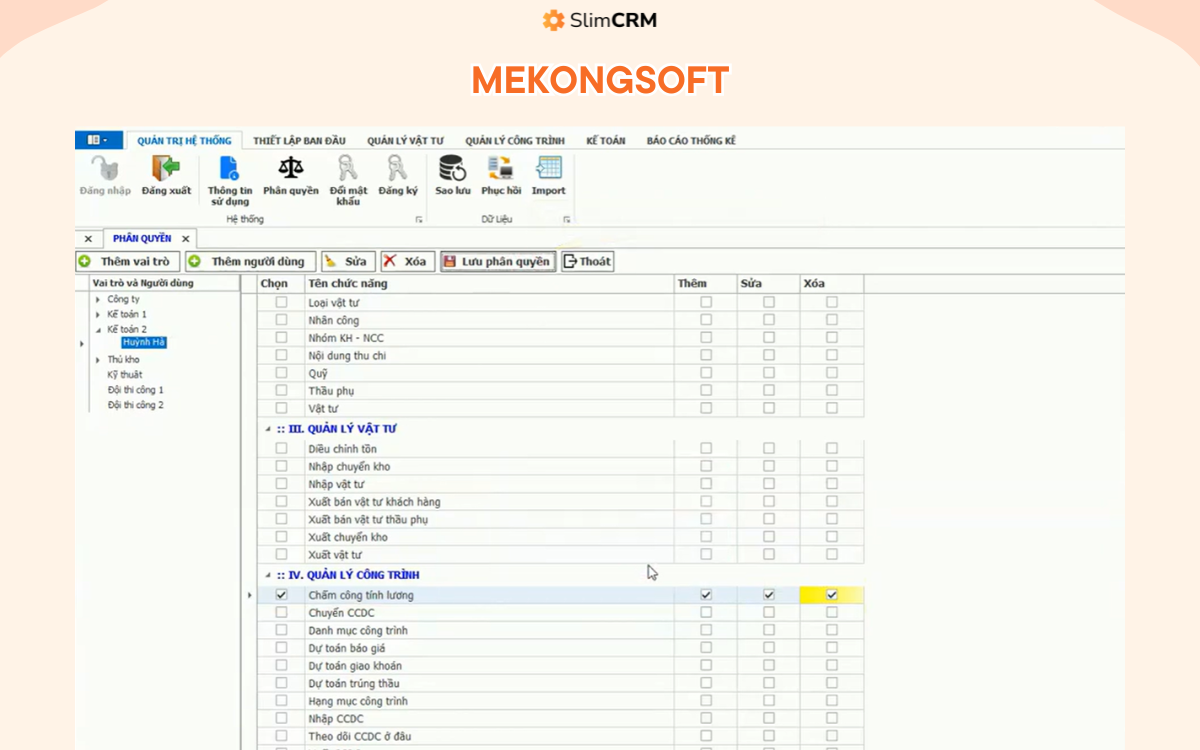The width and height of the screenshot is (1200, 750).
Task: Select Đội thi công 1 in tree
Action: click(x=135, y=390)
